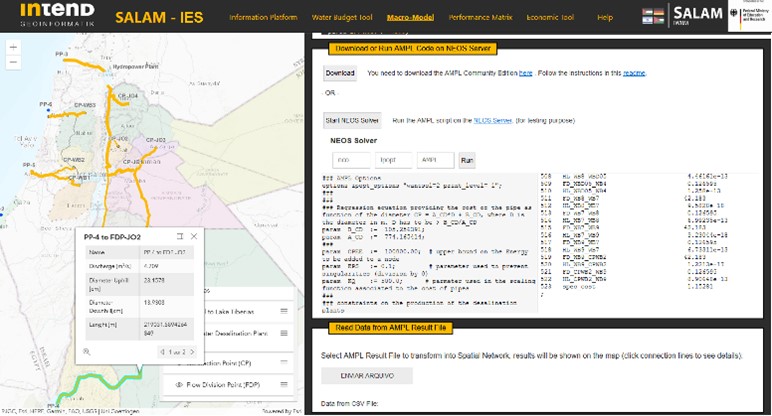Click the Start NEOS Solver button
This screenshot has width=772, height=416.
click(352, 121)
